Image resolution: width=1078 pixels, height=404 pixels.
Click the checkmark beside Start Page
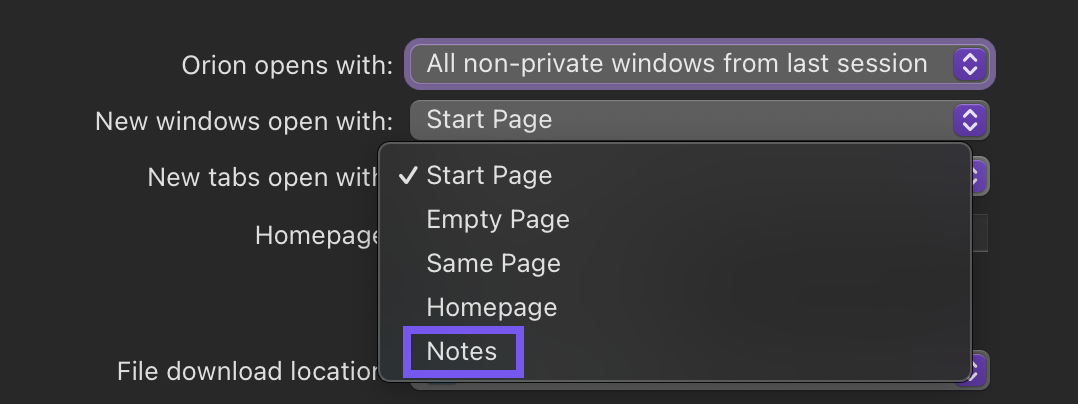pyautogui.click(x=407, y=176)
